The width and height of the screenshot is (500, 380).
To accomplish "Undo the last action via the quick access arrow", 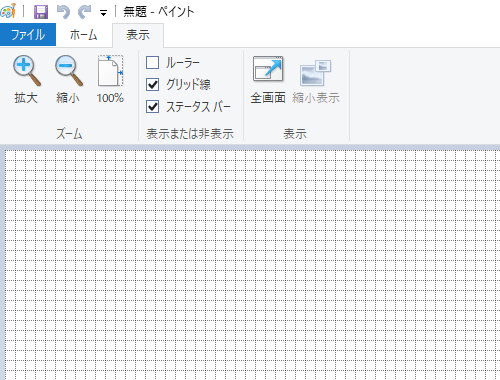I will (63, 12).
